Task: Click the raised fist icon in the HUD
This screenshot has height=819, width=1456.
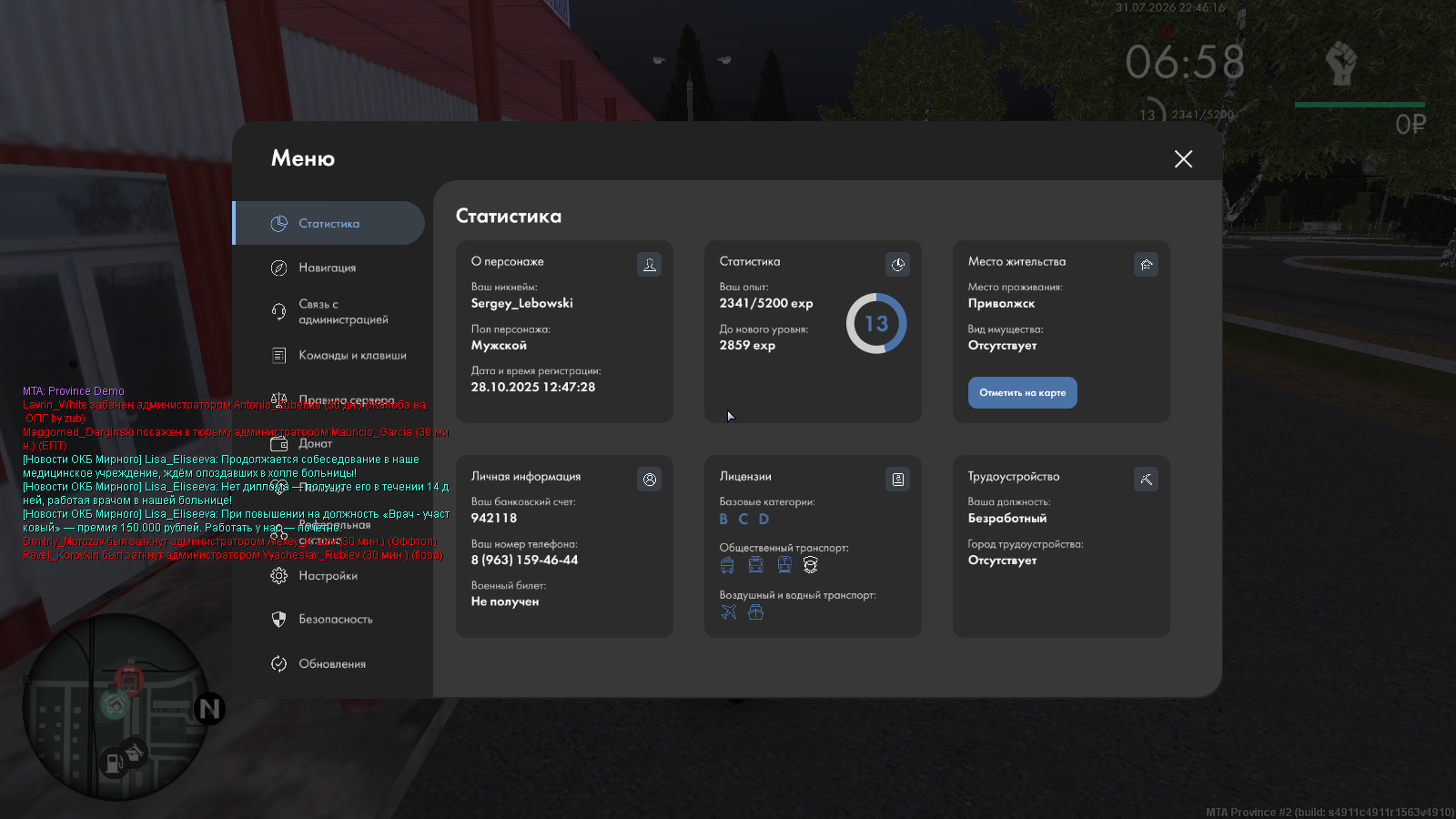Action: pyautogui.click(x=1340, y=64)
